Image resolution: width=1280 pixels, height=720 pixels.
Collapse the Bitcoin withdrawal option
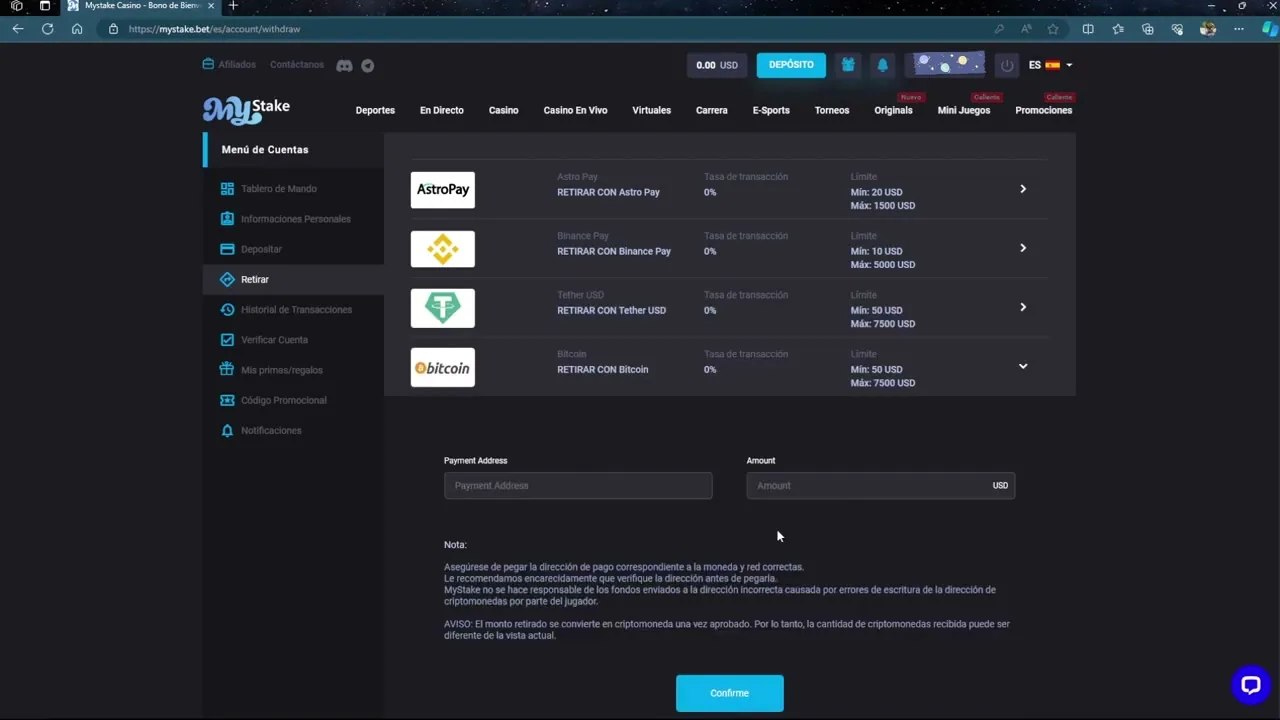[x=1023, y=366]
